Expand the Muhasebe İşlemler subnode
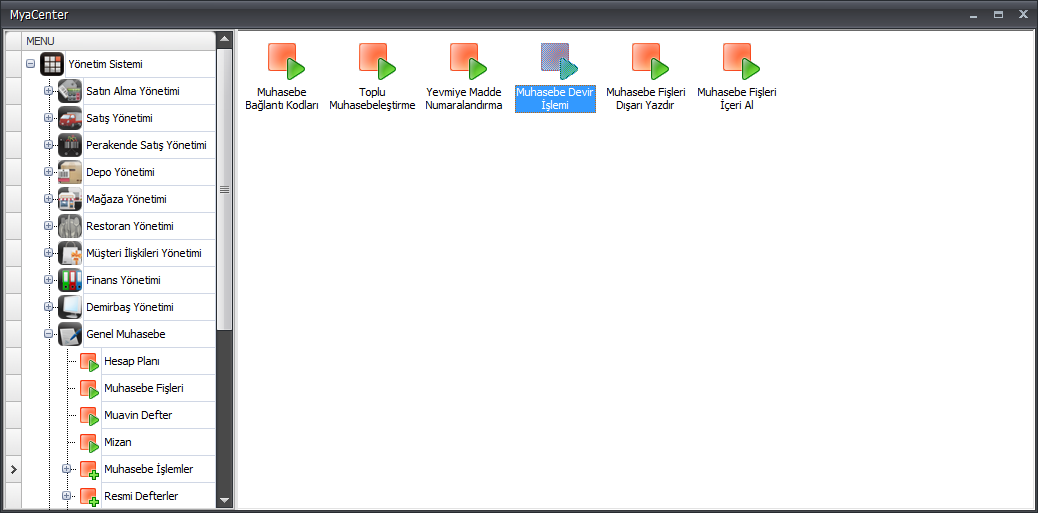Screen dimensions: 1038x513 [x=66, y=469]
